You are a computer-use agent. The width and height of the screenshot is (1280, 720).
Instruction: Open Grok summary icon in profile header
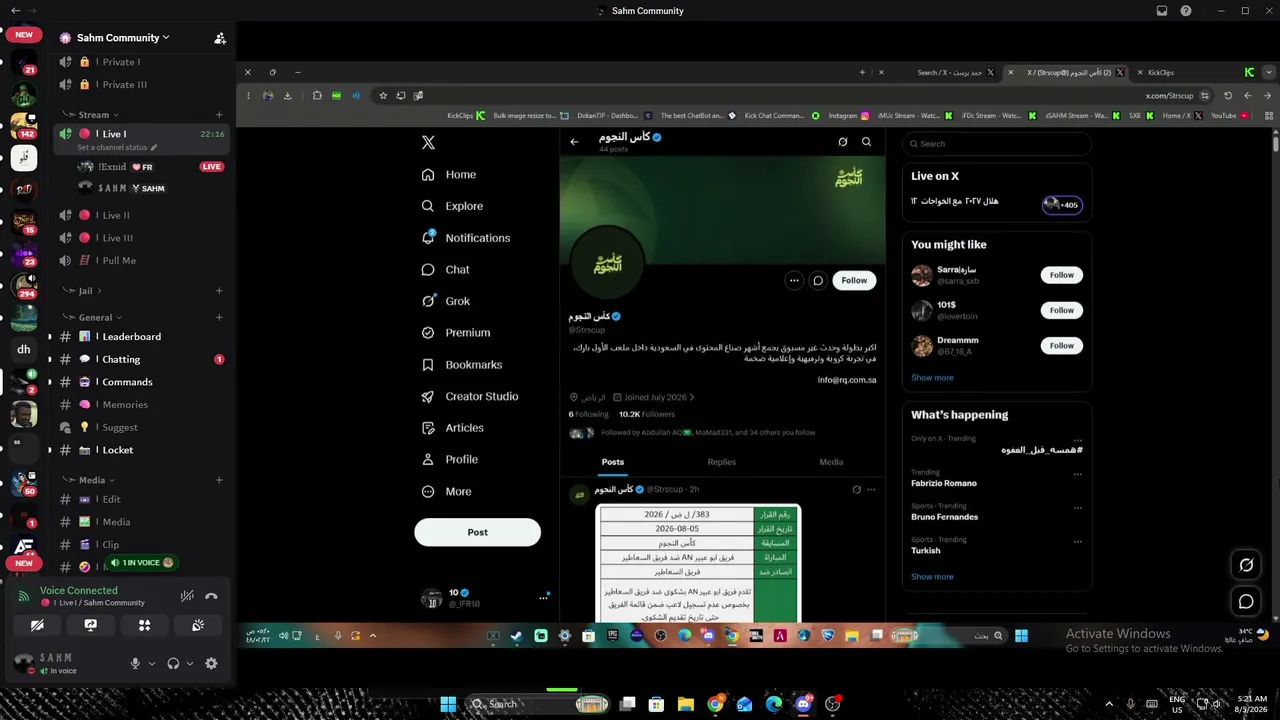843,142
